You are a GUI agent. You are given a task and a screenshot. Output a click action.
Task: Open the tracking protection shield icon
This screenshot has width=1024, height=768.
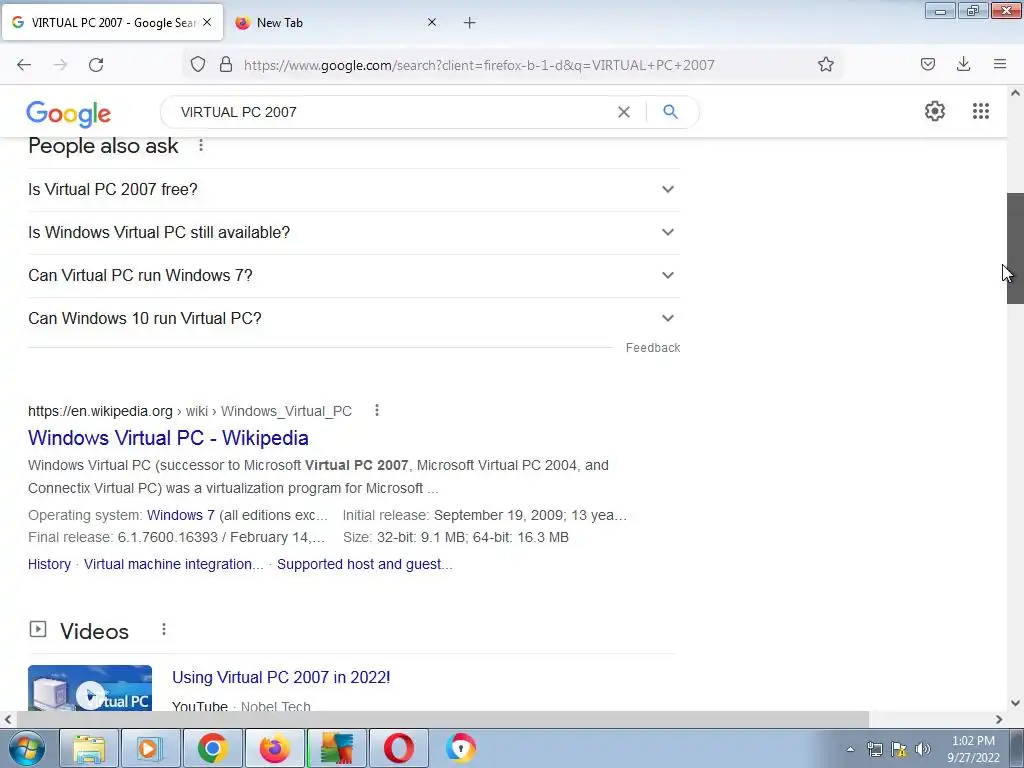[198, 64]
